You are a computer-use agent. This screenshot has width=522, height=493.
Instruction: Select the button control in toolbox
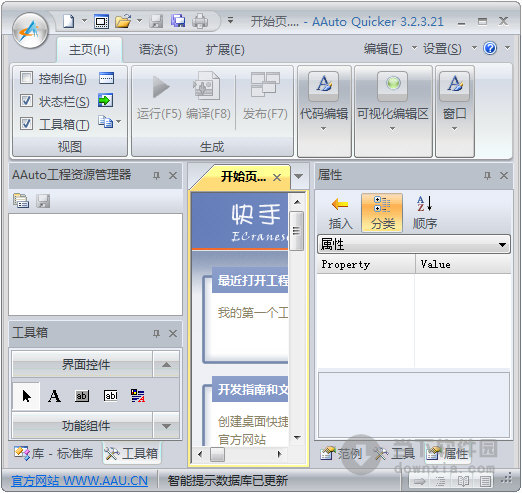click(82, 396)
